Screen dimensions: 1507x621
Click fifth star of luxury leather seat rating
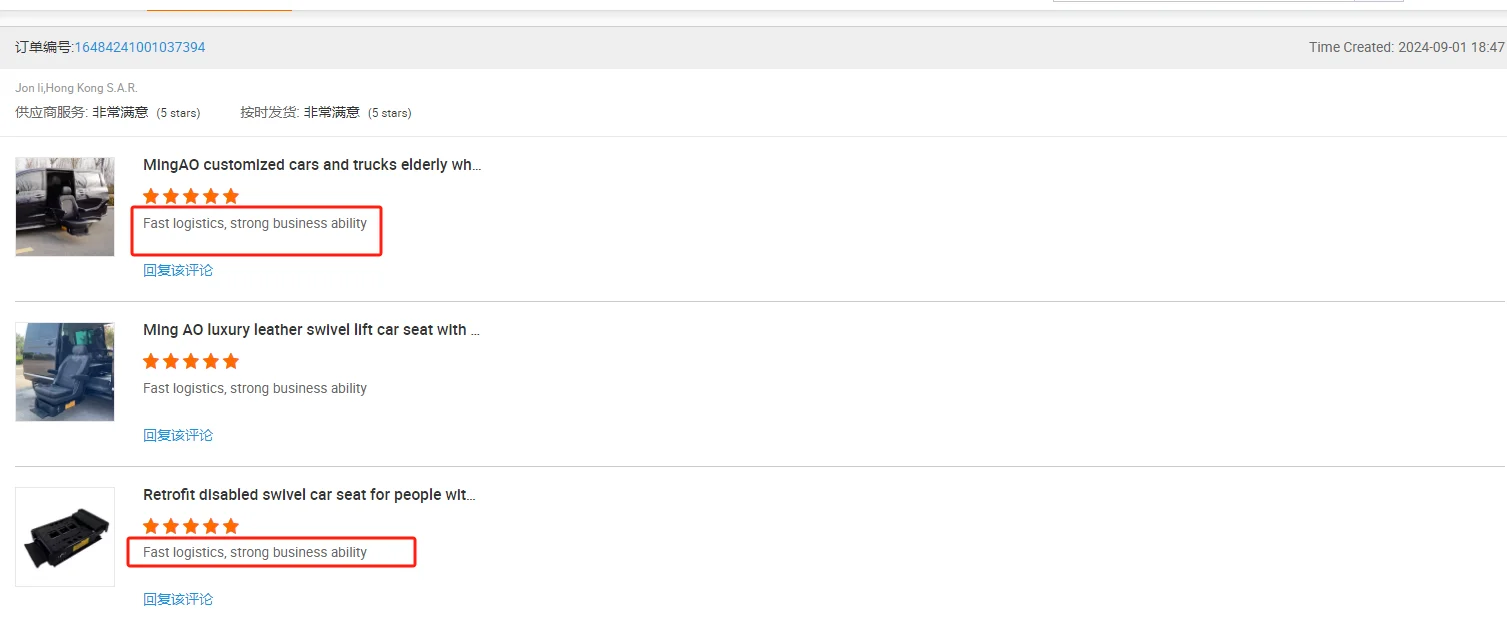[x=231, y=361]
